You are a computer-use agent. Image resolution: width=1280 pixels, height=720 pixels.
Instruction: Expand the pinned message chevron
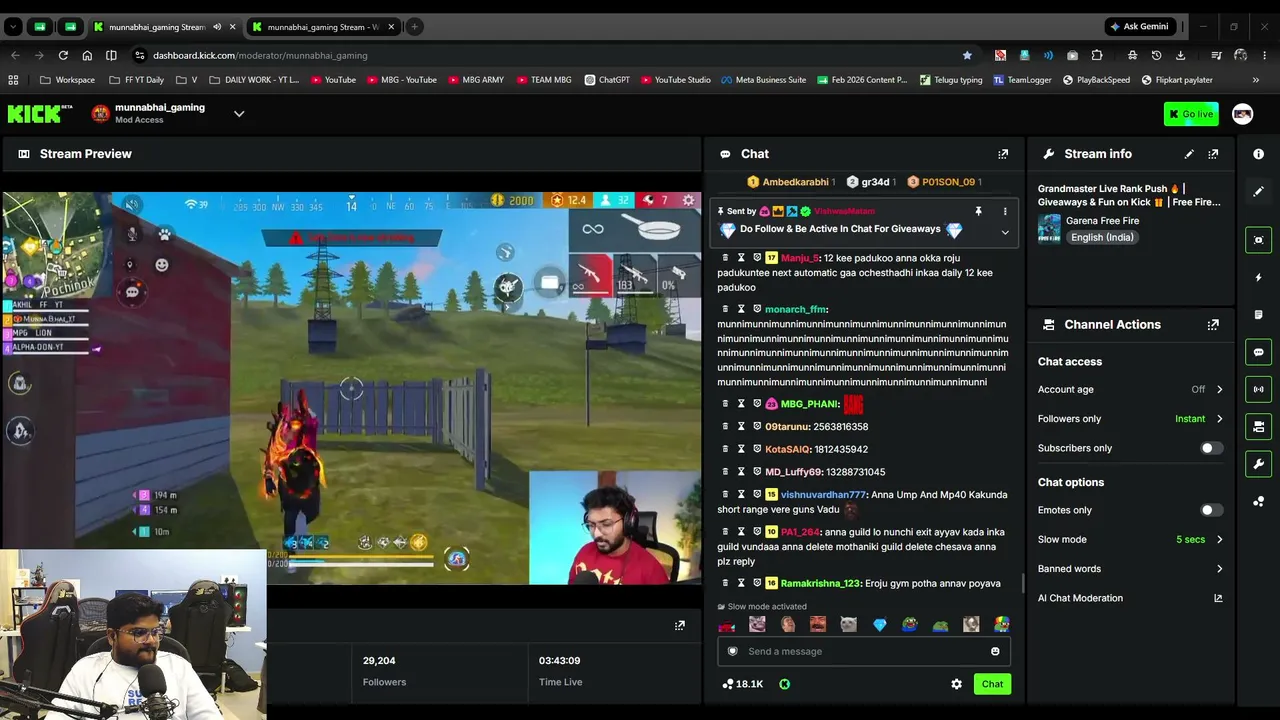1005,232
